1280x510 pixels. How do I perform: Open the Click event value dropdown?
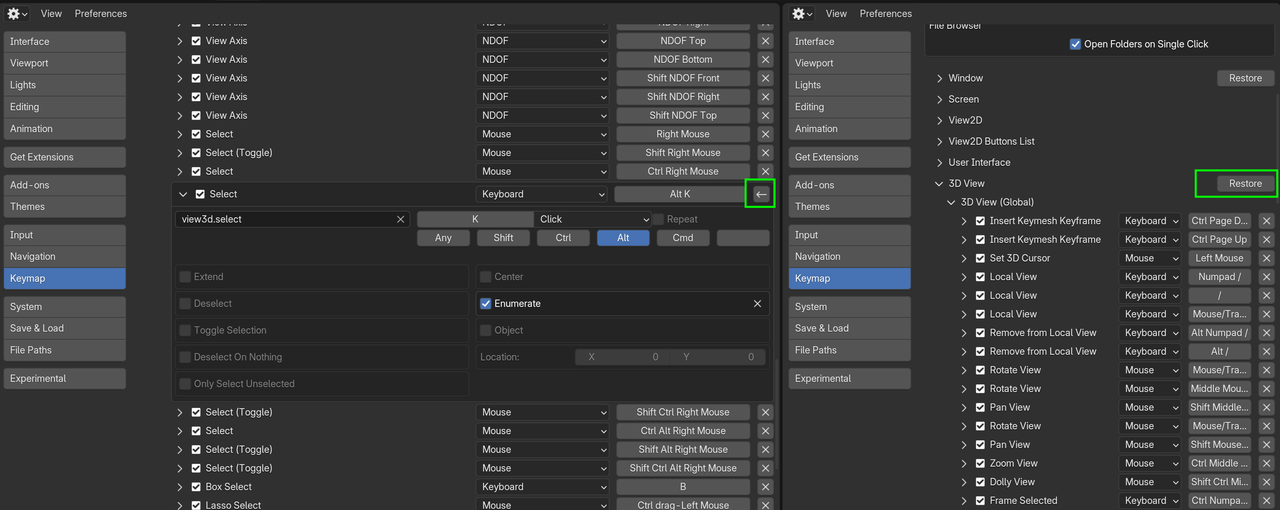click(x=595, y=219)
